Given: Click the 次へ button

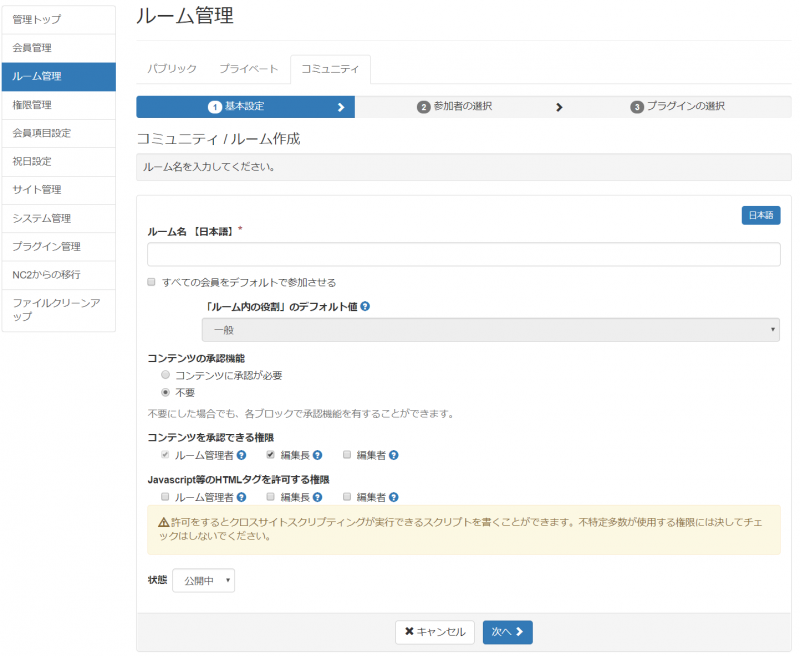Looking at the screenshot, I should click(507, 632).
